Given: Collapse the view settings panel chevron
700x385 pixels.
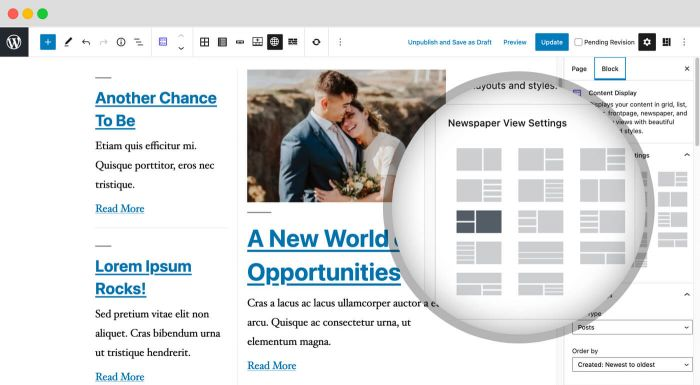Looking at the screenshot, I should pyautogui.click(x=687, y=155).
